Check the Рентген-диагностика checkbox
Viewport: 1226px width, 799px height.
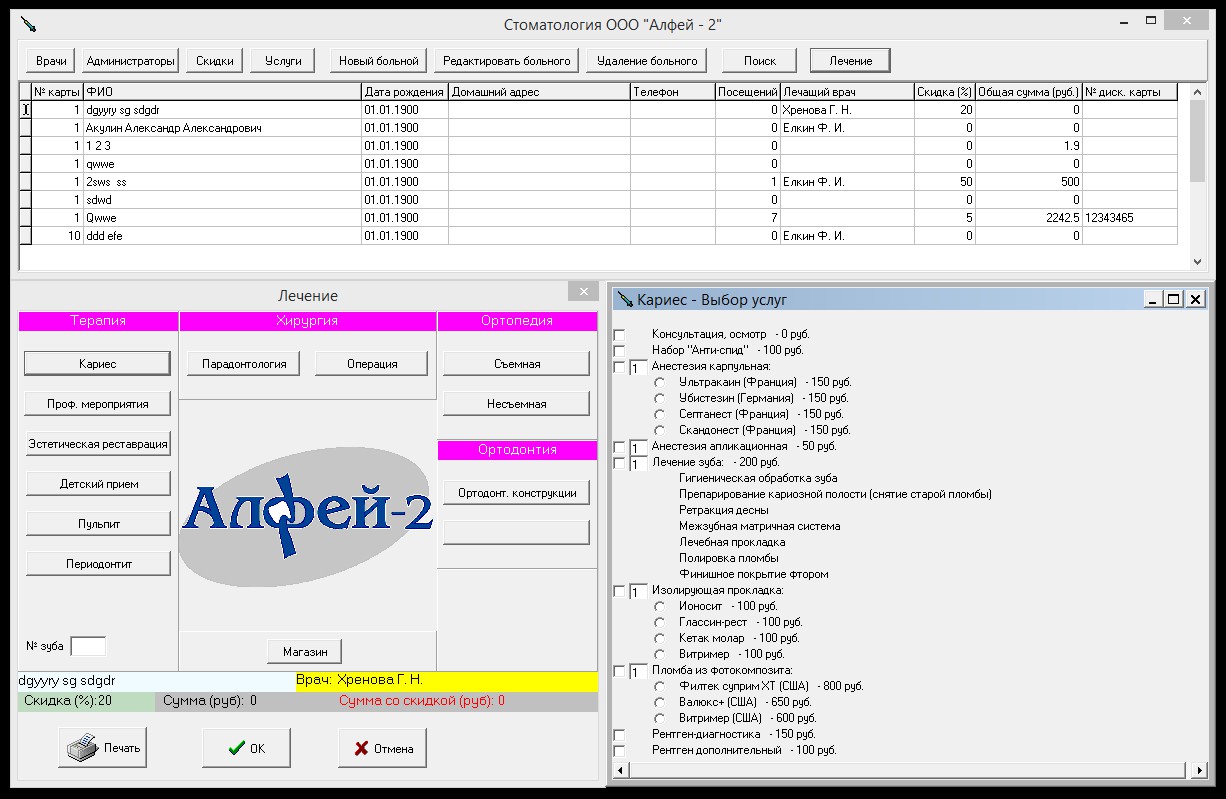coord(619,735)
